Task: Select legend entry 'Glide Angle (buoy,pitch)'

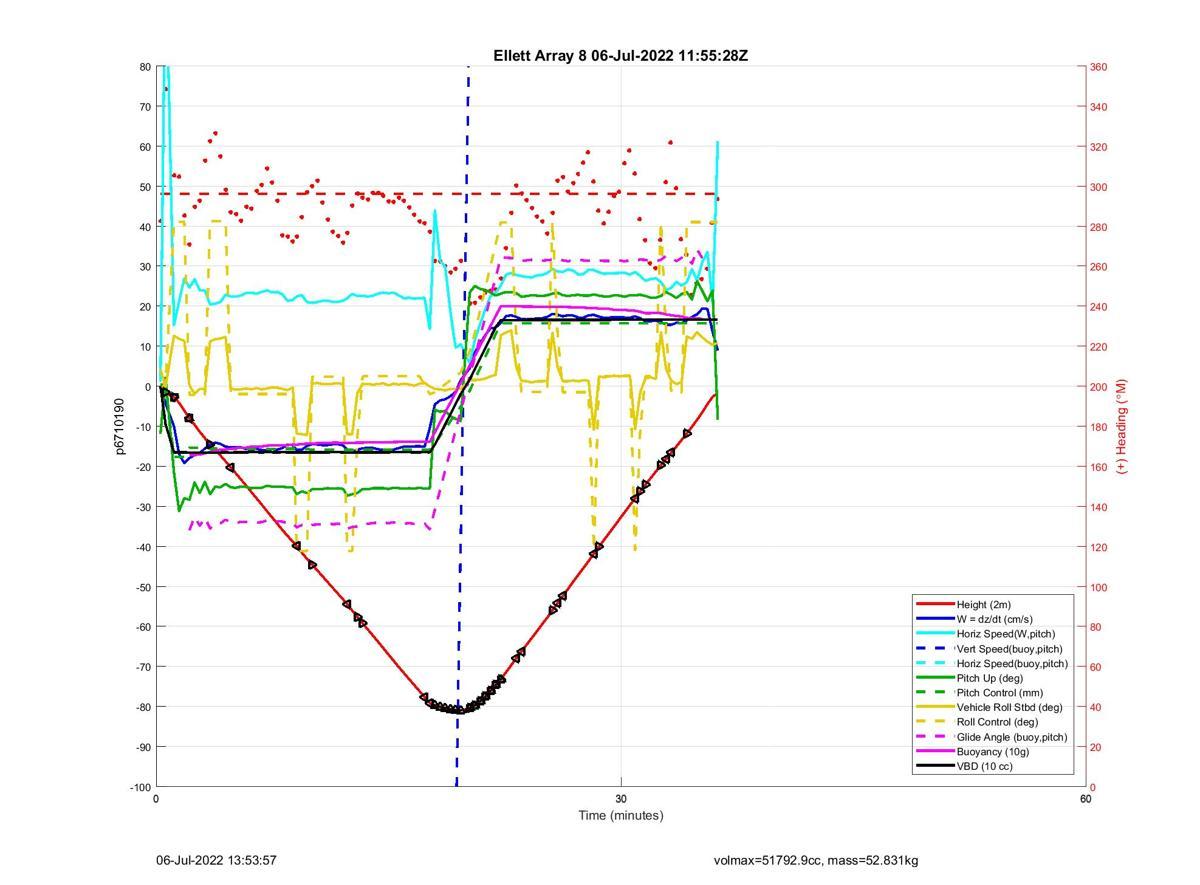Action: (1011, 737)
